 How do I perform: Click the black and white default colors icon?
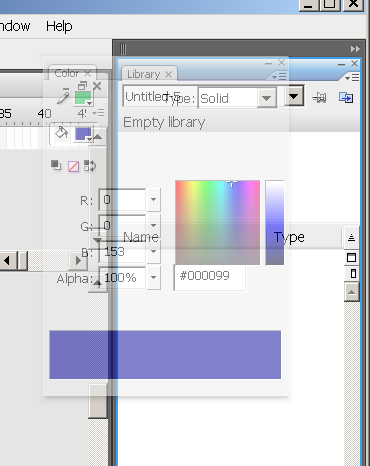tap(56, 165)
